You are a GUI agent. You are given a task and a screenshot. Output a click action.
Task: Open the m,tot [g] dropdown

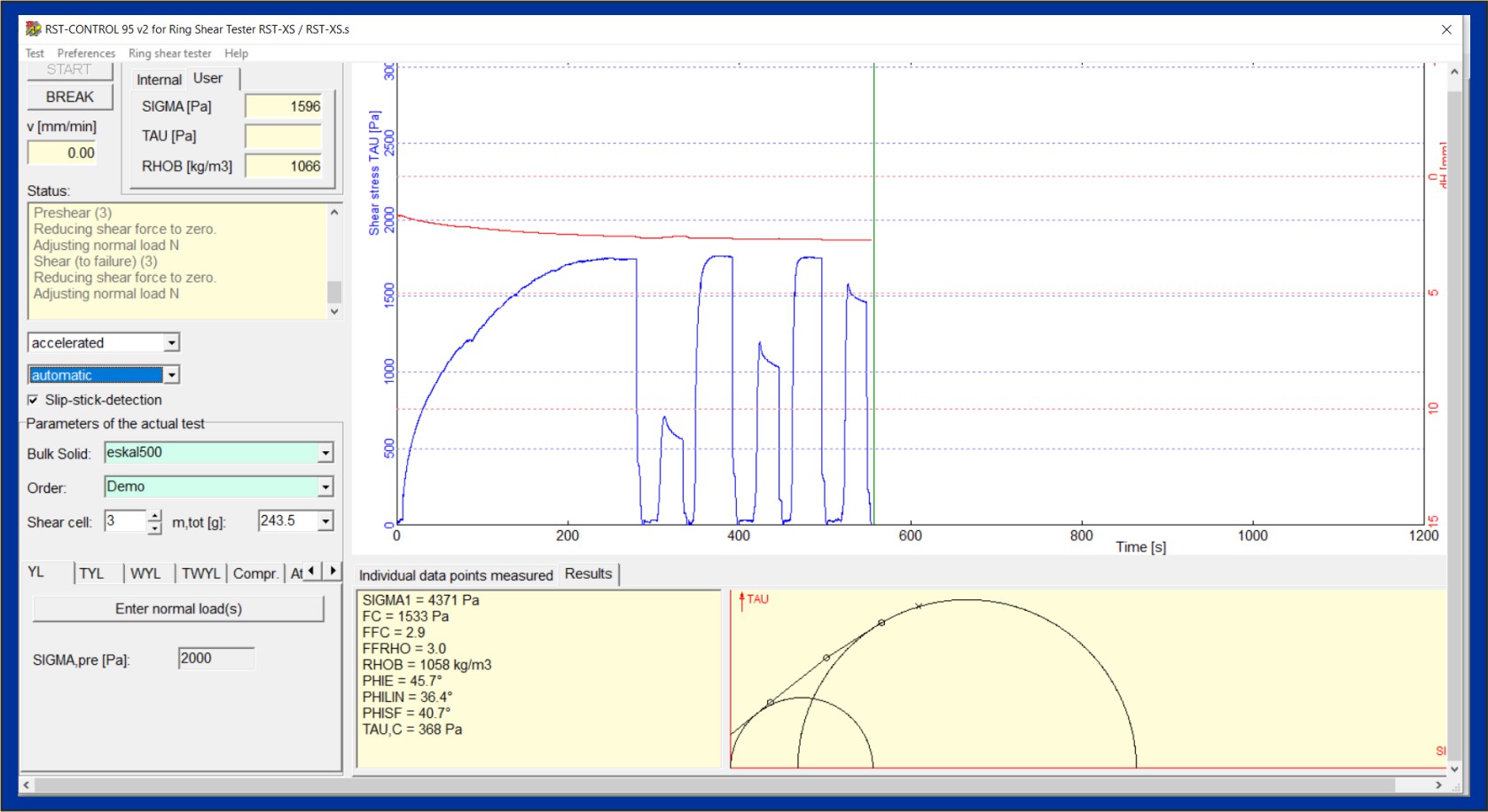click(325, 521)
